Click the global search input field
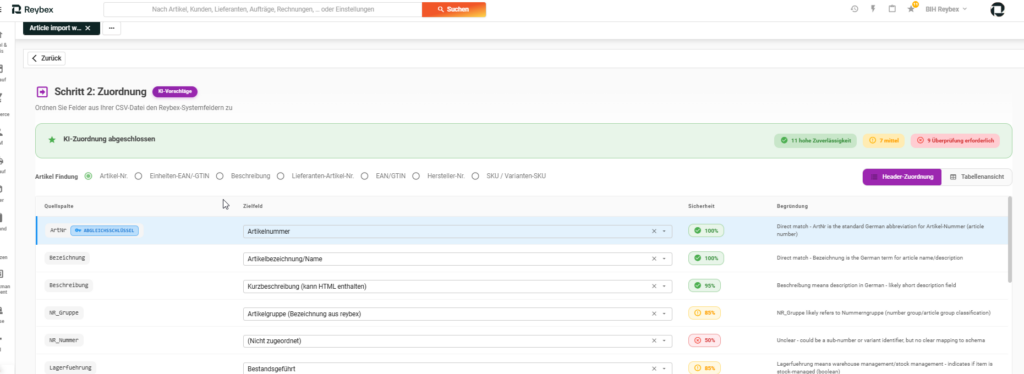1024x374 pixels. coord(263,9)
